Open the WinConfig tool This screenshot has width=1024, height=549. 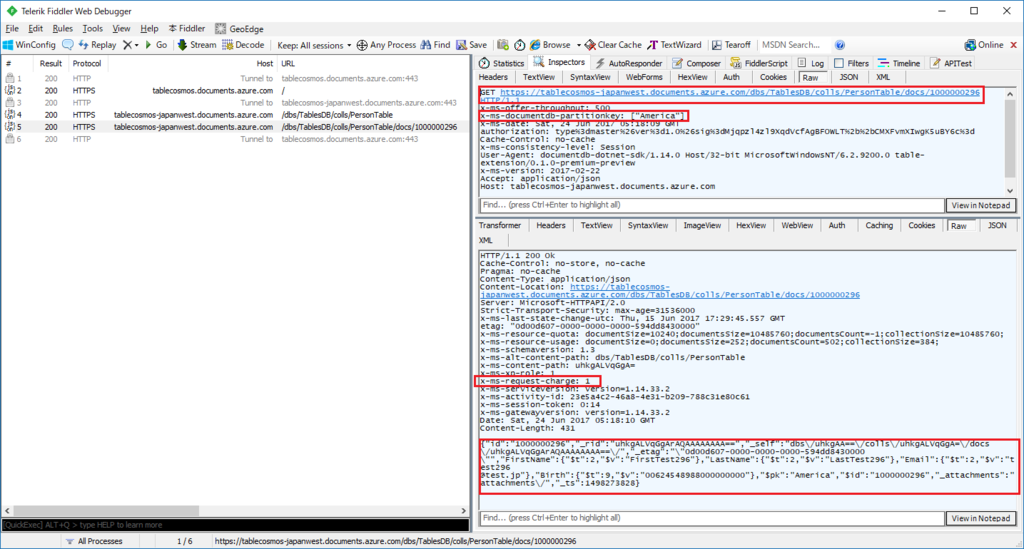[29, 45]
